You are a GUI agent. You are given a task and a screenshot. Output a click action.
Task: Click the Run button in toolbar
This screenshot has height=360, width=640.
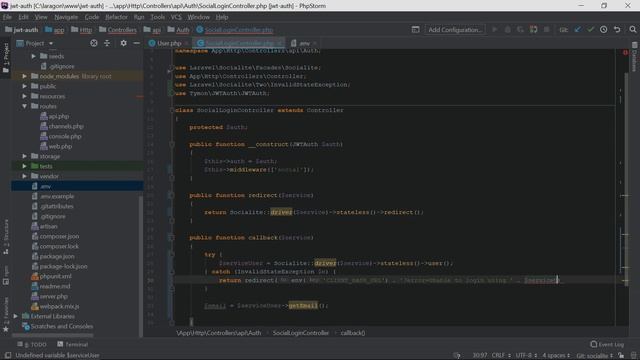coord(494,30)
